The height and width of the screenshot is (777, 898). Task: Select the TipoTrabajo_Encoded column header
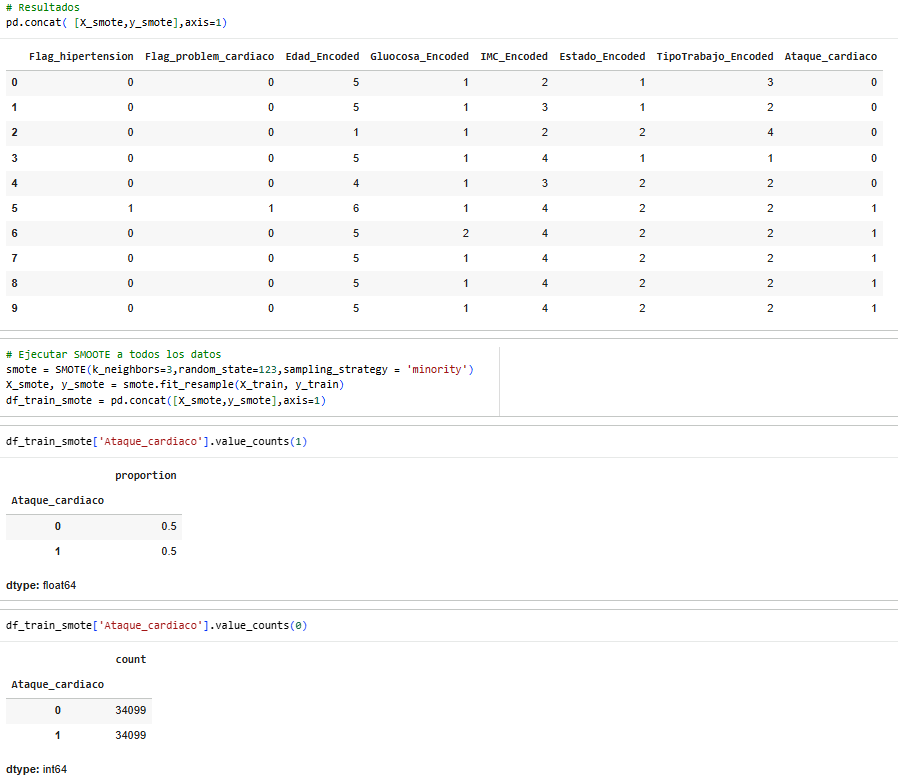[x=715, y=56]
